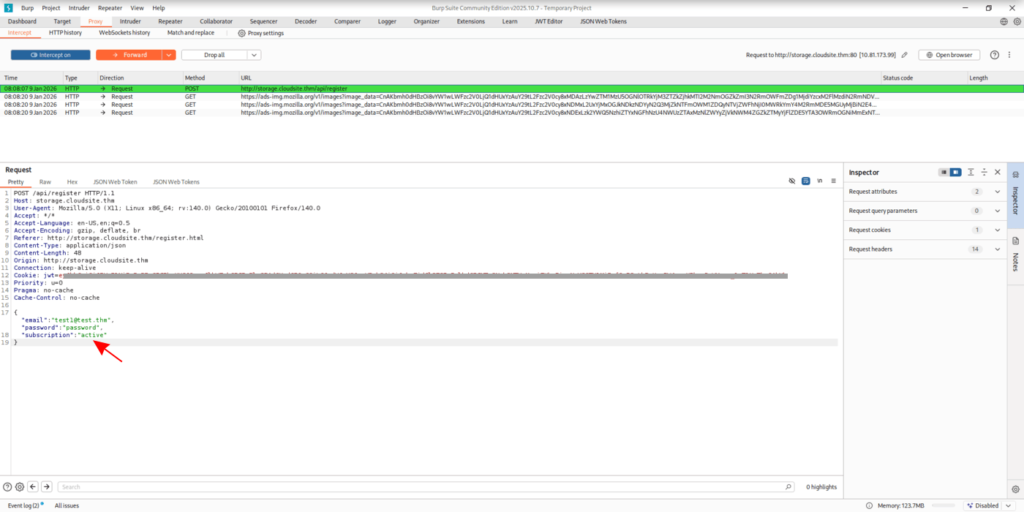
Task: Click into the request Search field
Action: coord(400,487)
